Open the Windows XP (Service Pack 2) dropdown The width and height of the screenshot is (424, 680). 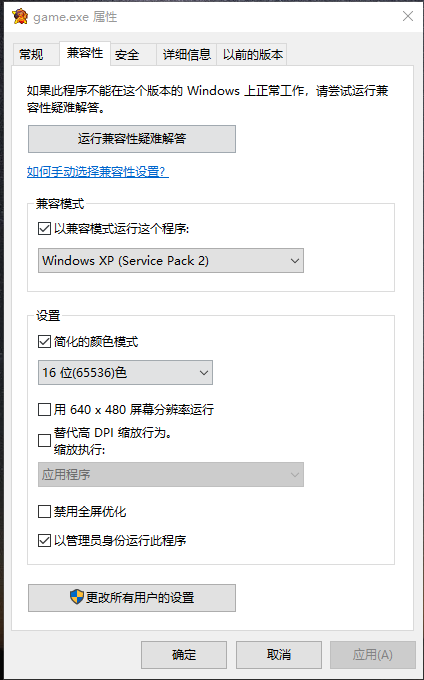[171, 261]
